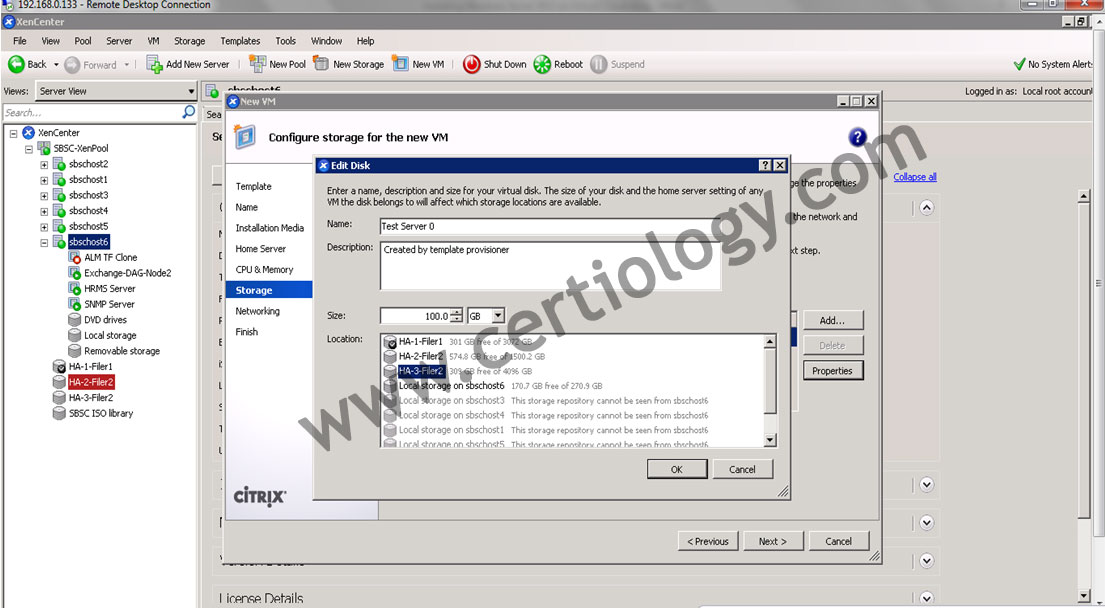Click the No System Alerts checkmark icon

[1019, 64]
